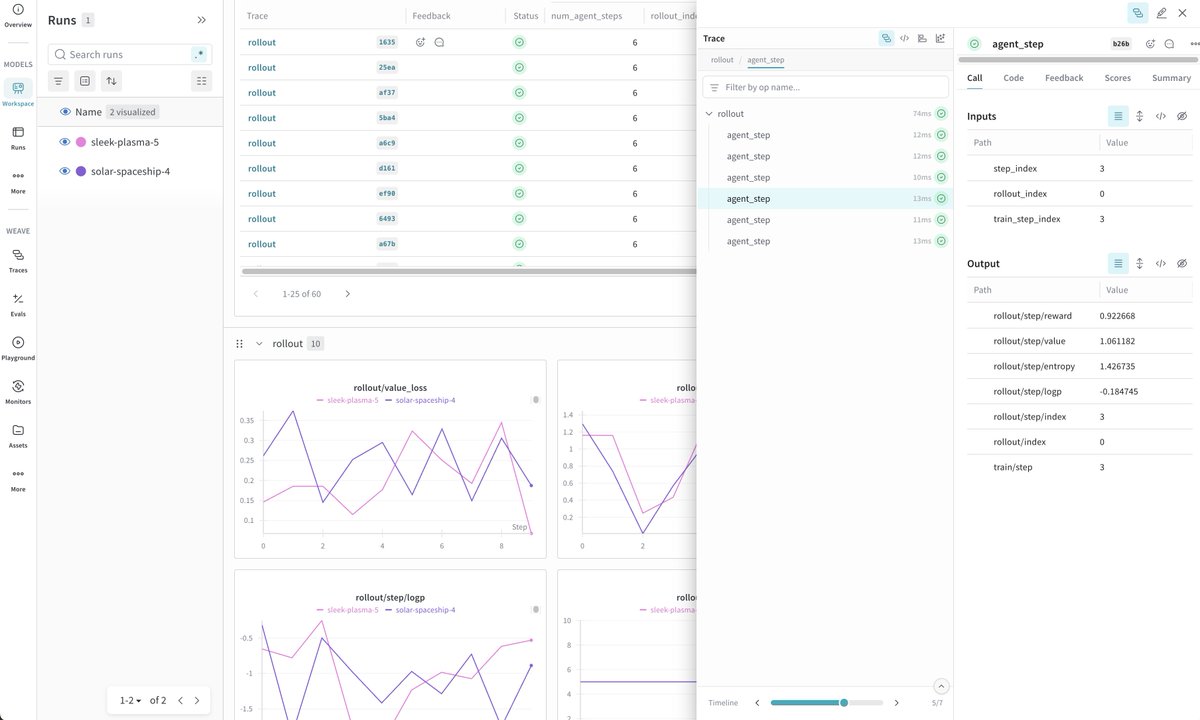Open the runs filter button
The width and height of the screenshot is (1200, 720).
pyautogui.click(x=58, y=81)
